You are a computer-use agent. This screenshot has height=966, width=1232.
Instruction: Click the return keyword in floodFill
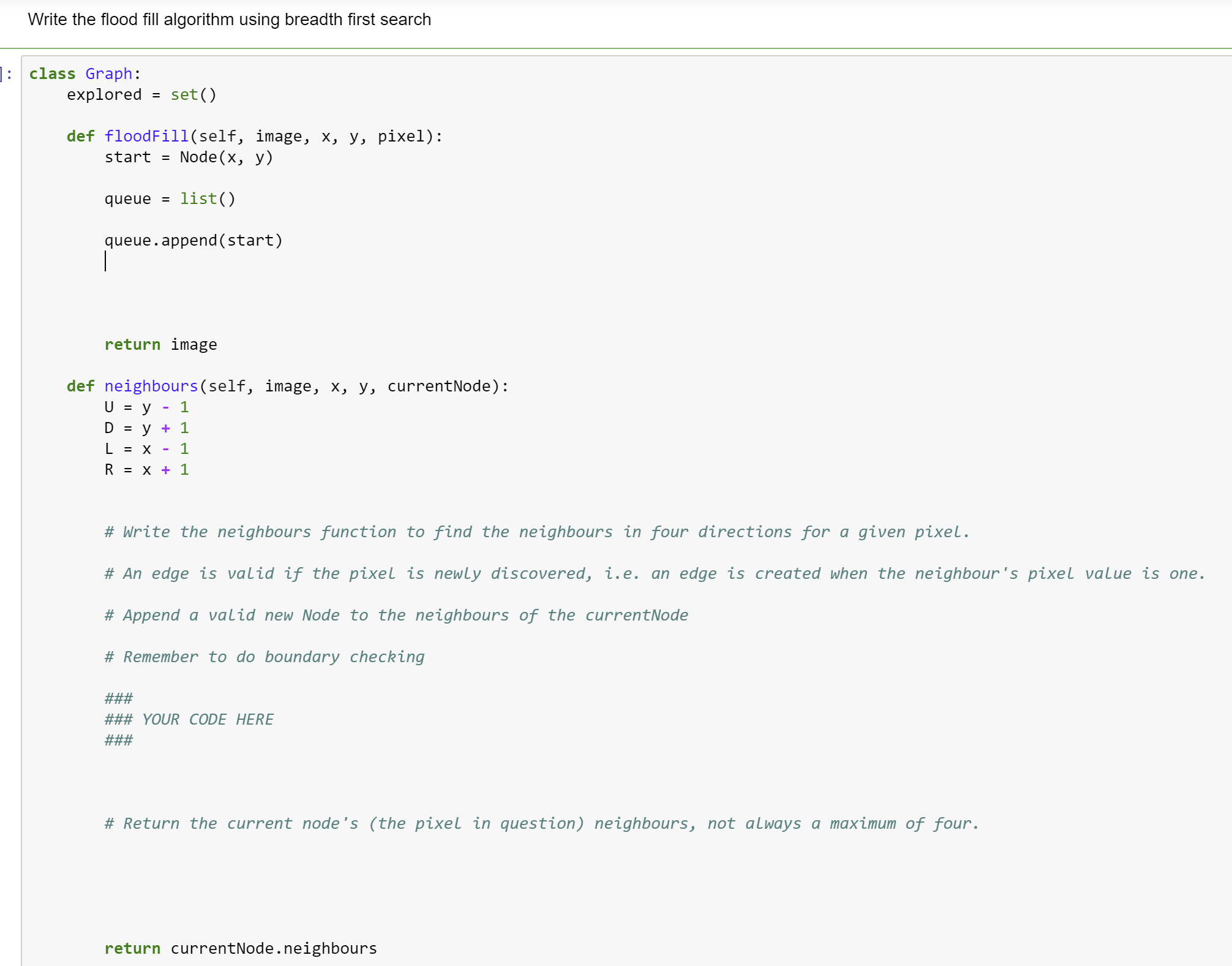(x=132, y=344)
